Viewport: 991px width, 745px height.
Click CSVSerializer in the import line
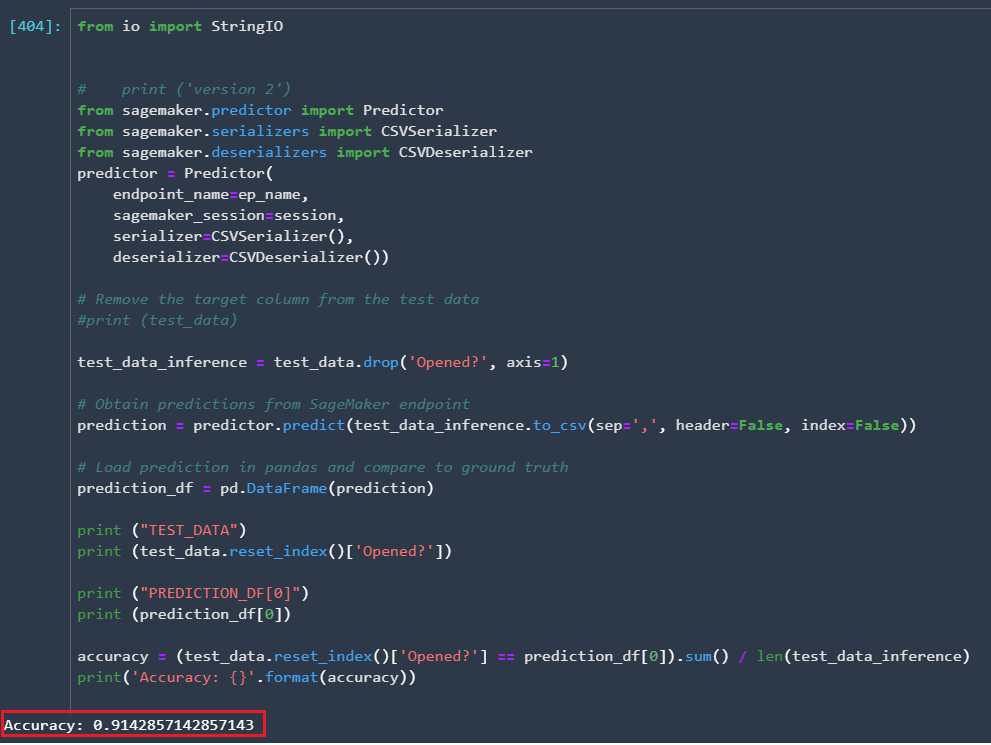[x=439, y=131]
